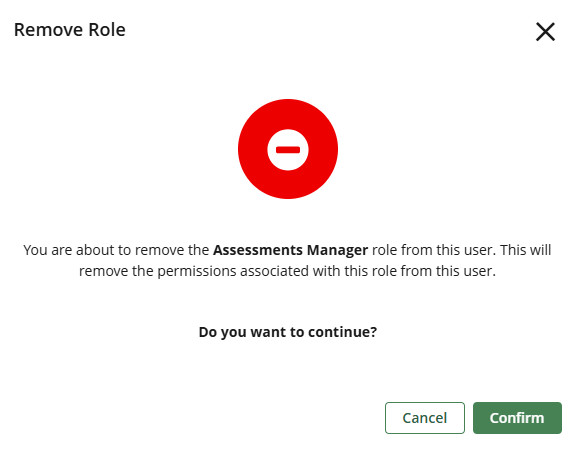
Task: Click the red minus warning icon
Action: [288, 149]
